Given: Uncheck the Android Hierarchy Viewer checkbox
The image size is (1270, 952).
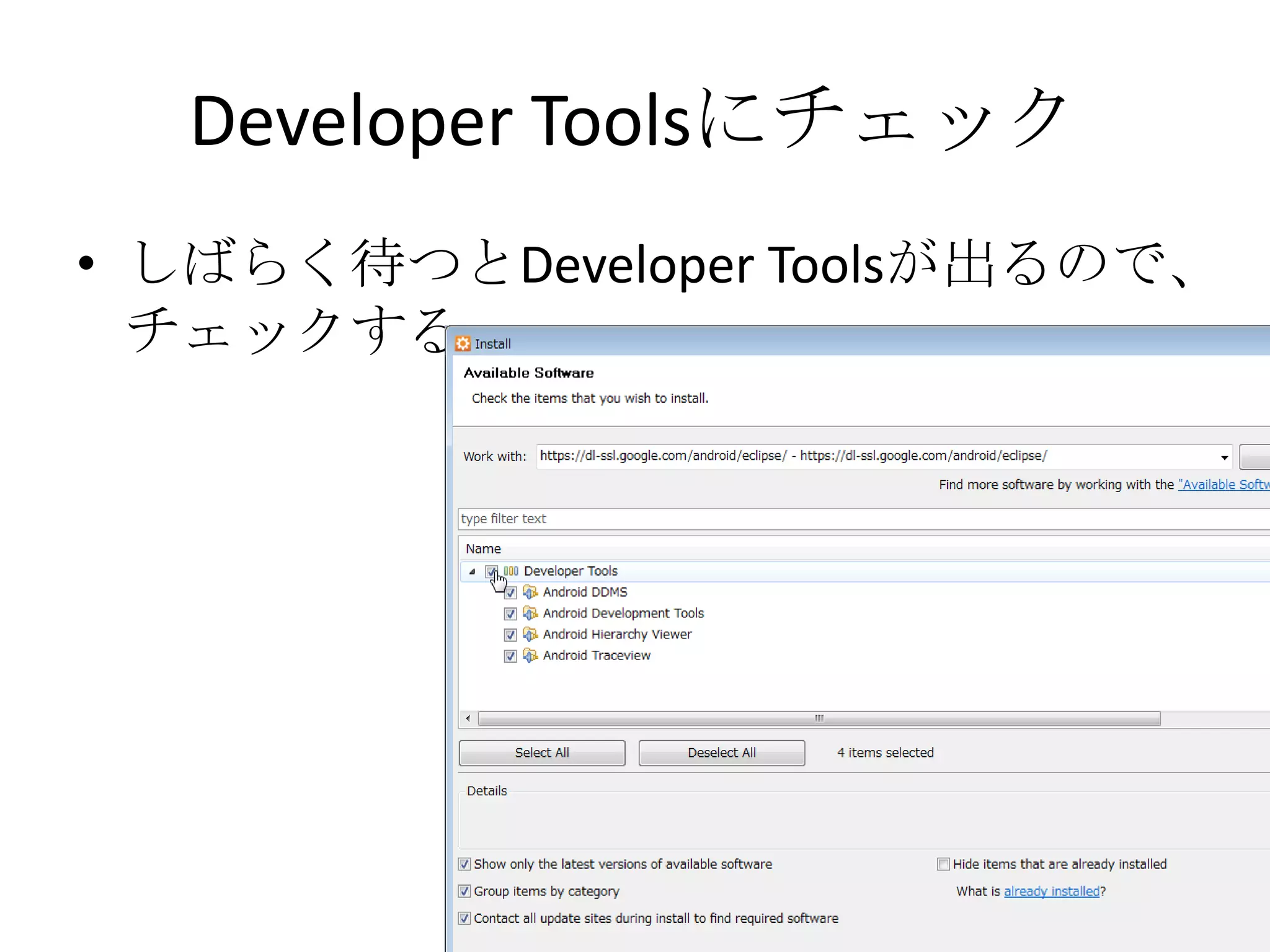Looking at the screenshot, I should coord(510,635).
